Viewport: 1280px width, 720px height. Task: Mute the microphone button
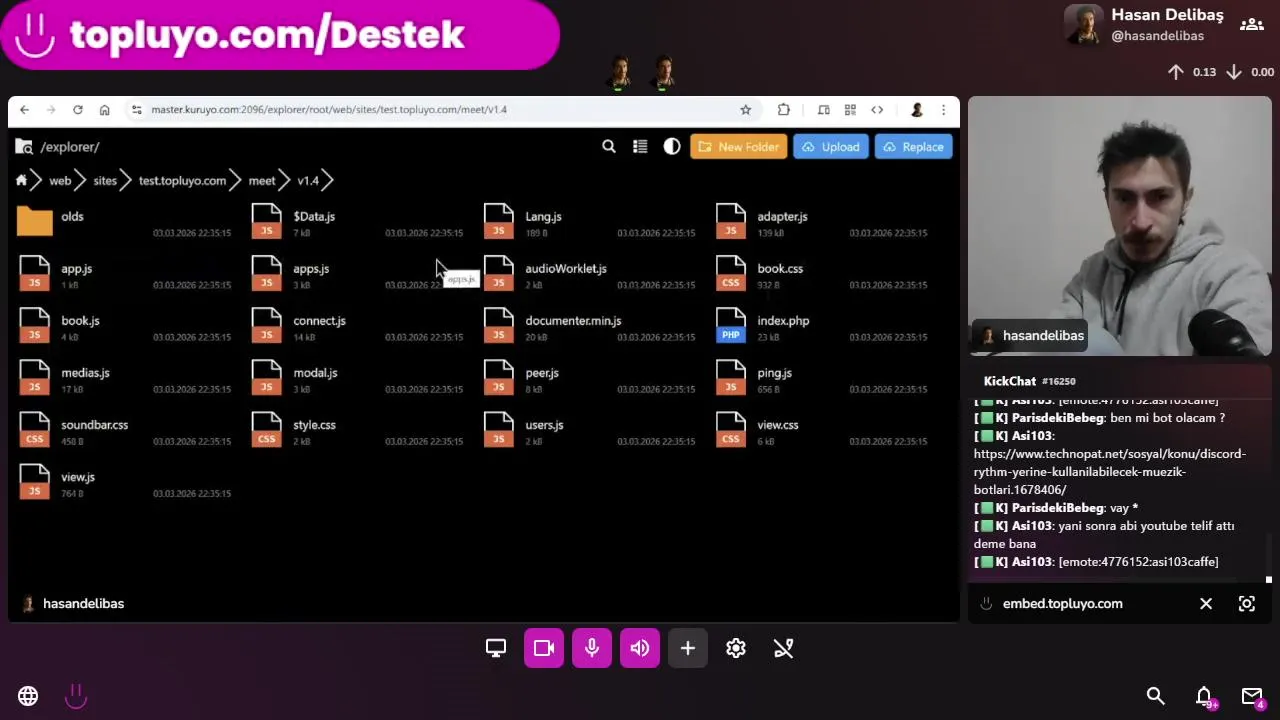pos(592,648)
